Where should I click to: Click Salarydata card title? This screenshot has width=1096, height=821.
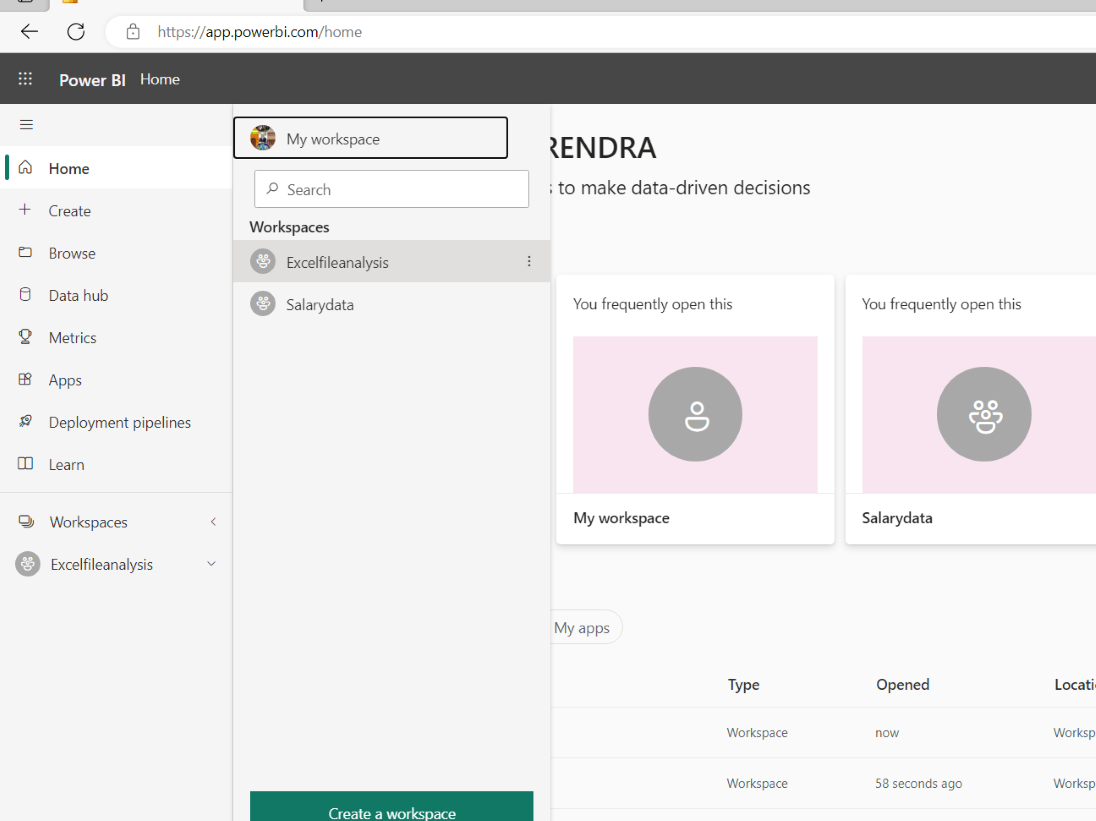(x=897, y=518)
